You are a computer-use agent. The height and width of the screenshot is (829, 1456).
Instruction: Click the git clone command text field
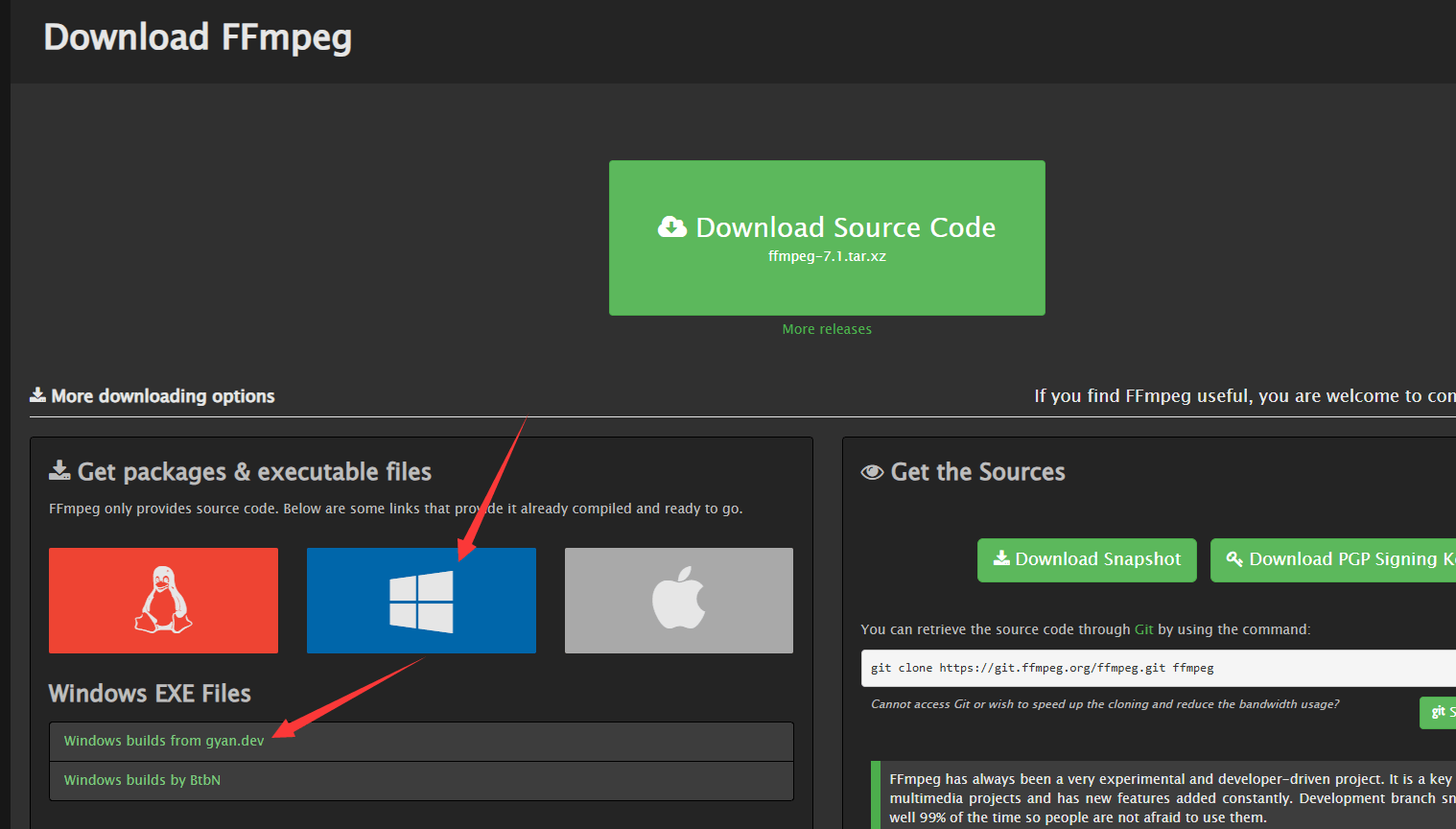click(x=1159, y=668)
